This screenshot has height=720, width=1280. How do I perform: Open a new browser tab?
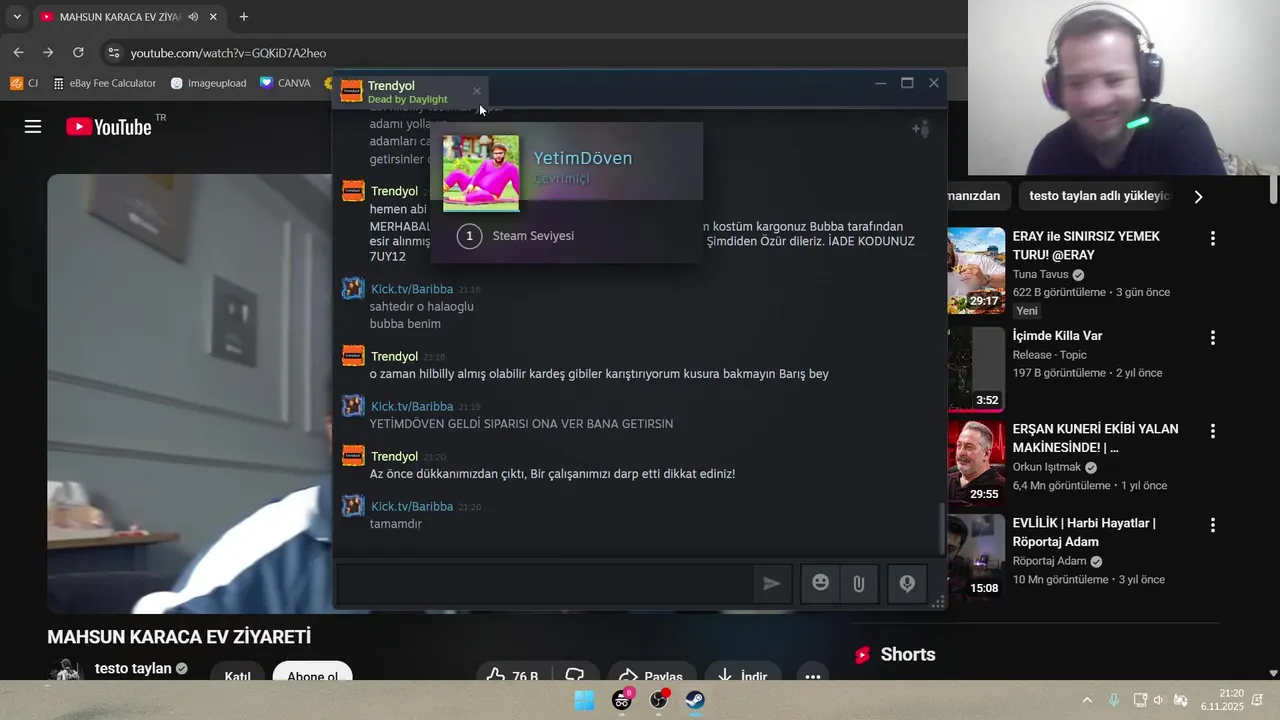[244, 17]
